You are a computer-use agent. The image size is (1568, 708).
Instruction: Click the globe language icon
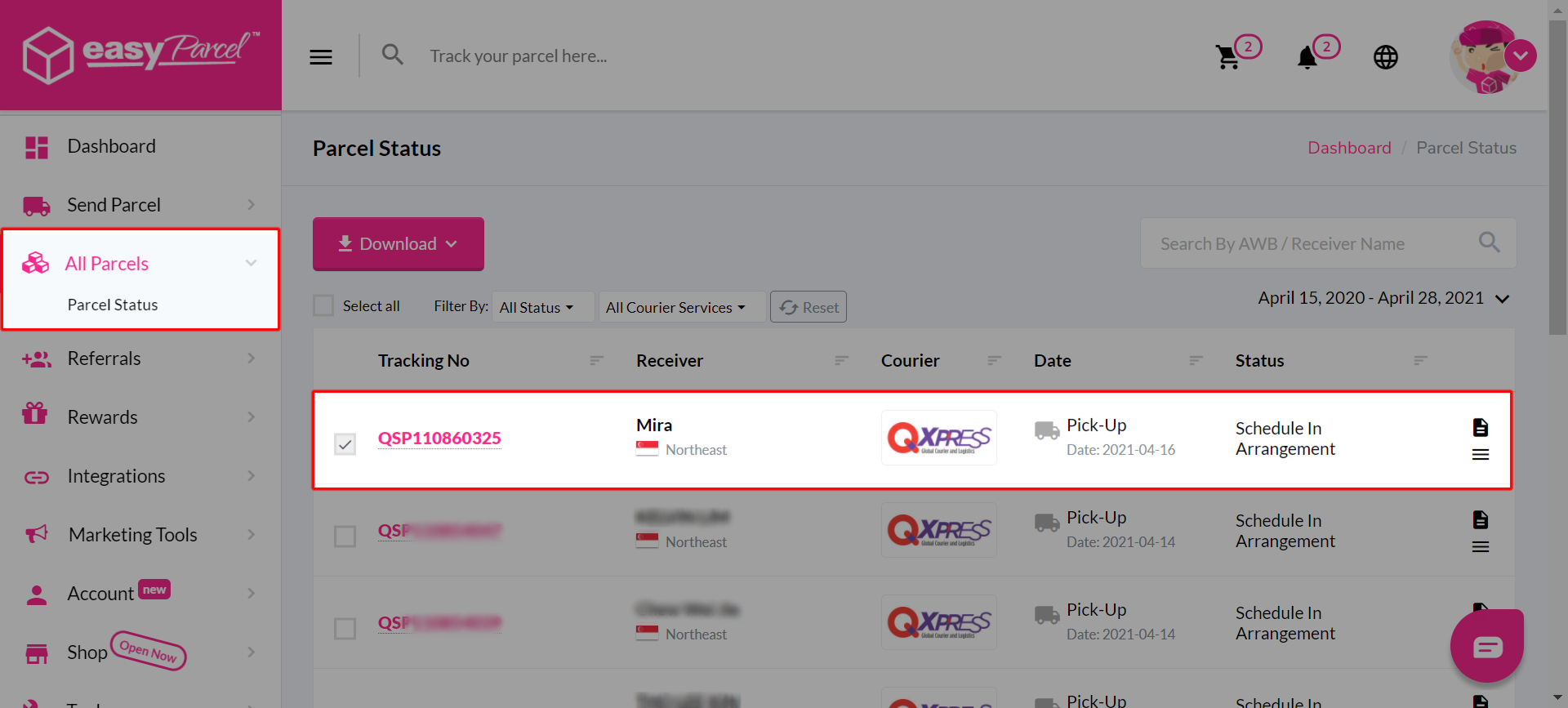pos(1386,57)
